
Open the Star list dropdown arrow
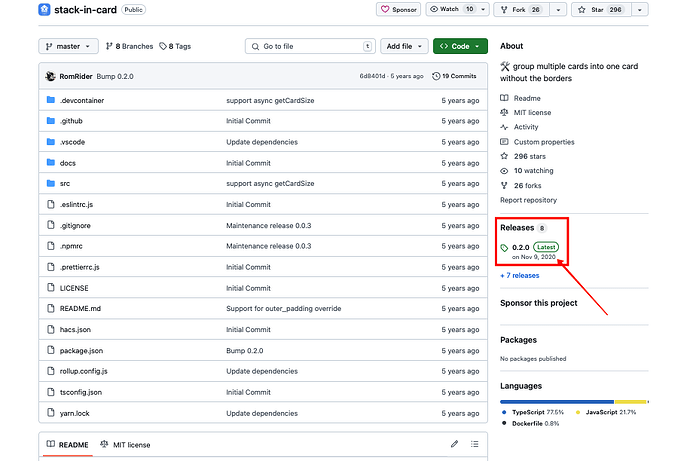pyautogui.click(x=639, y=9)
